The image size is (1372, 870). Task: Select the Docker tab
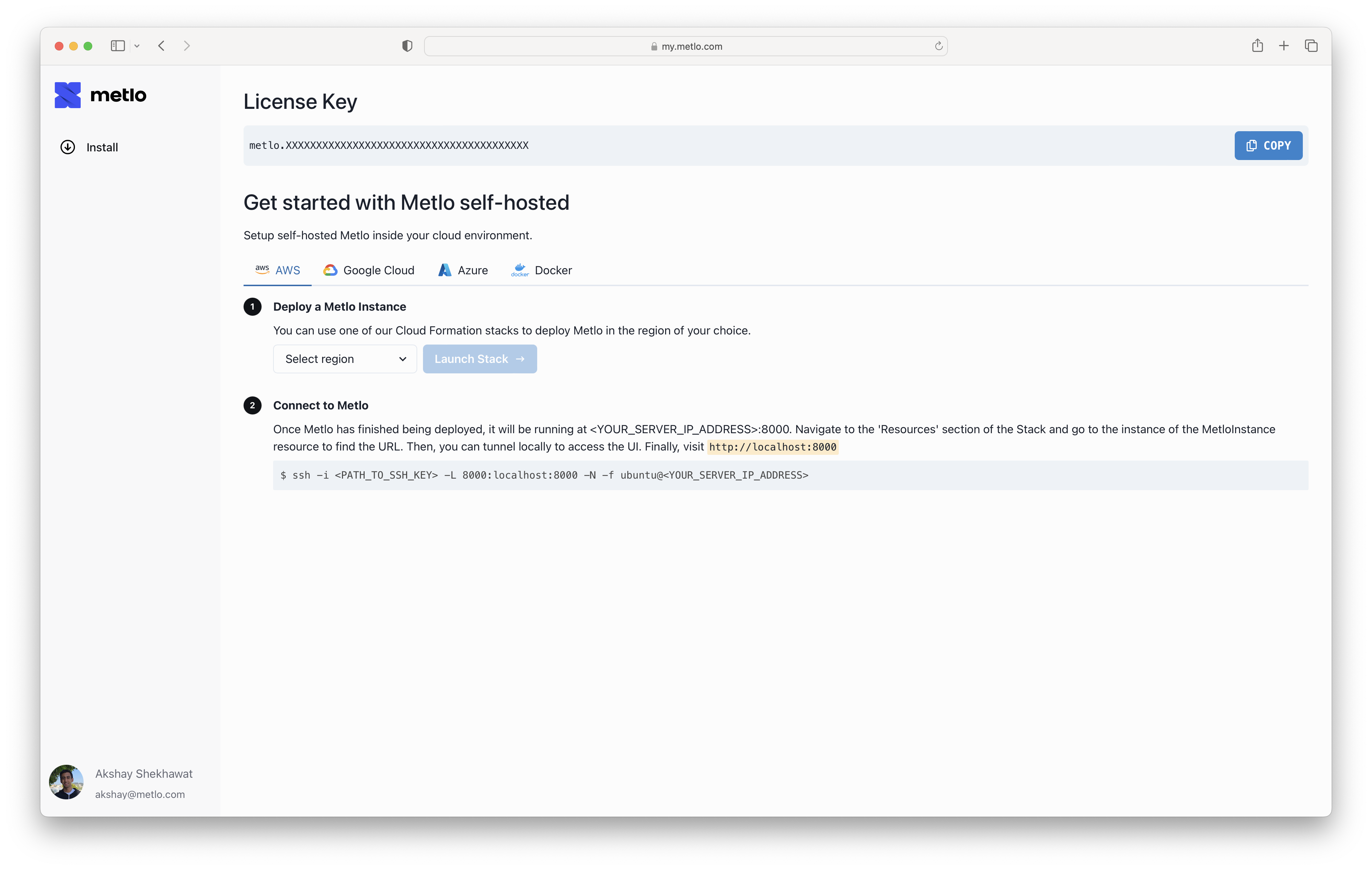click(x=541, y=270)
